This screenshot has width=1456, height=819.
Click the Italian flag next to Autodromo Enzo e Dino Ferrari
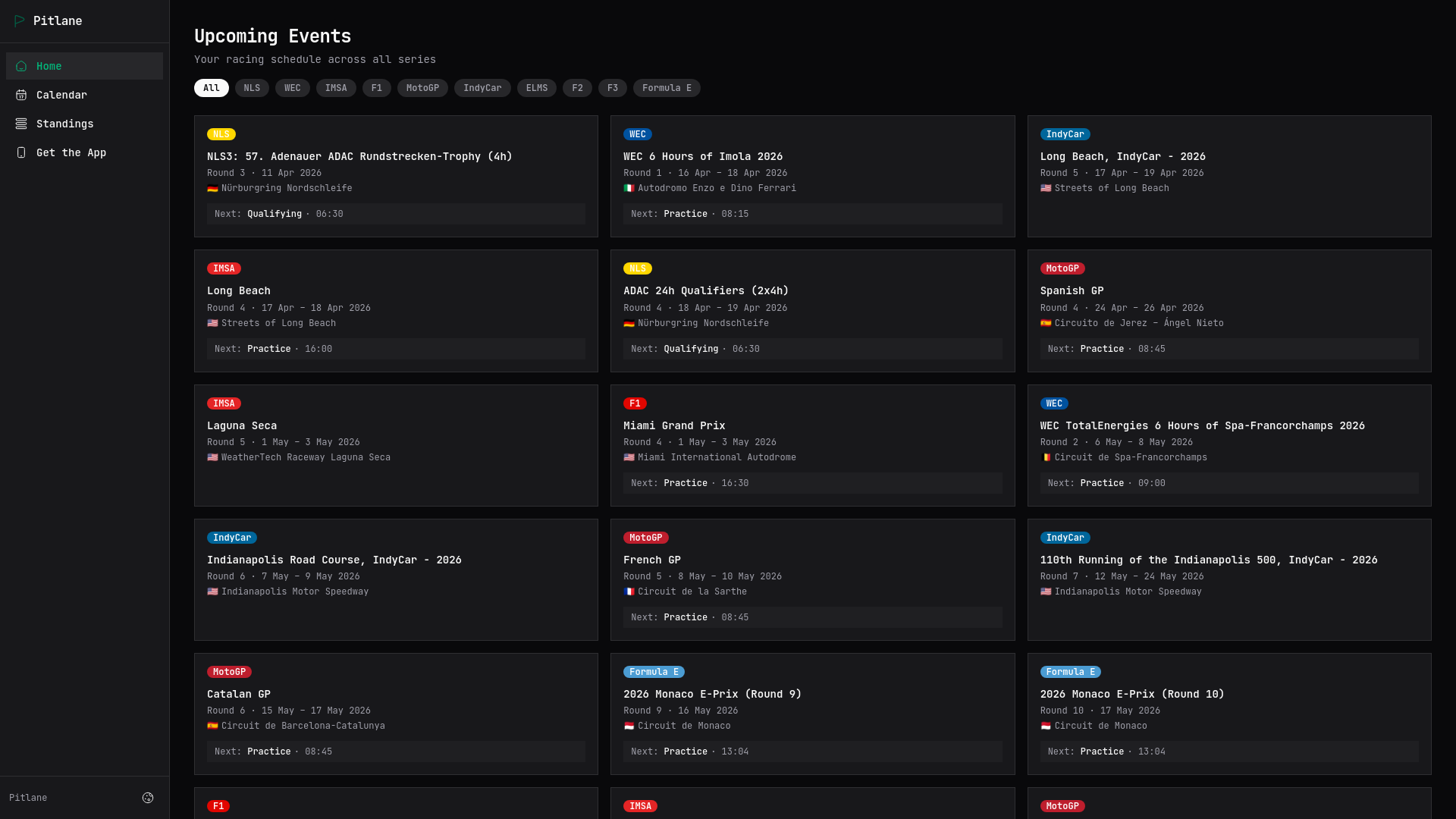[629, 188]
